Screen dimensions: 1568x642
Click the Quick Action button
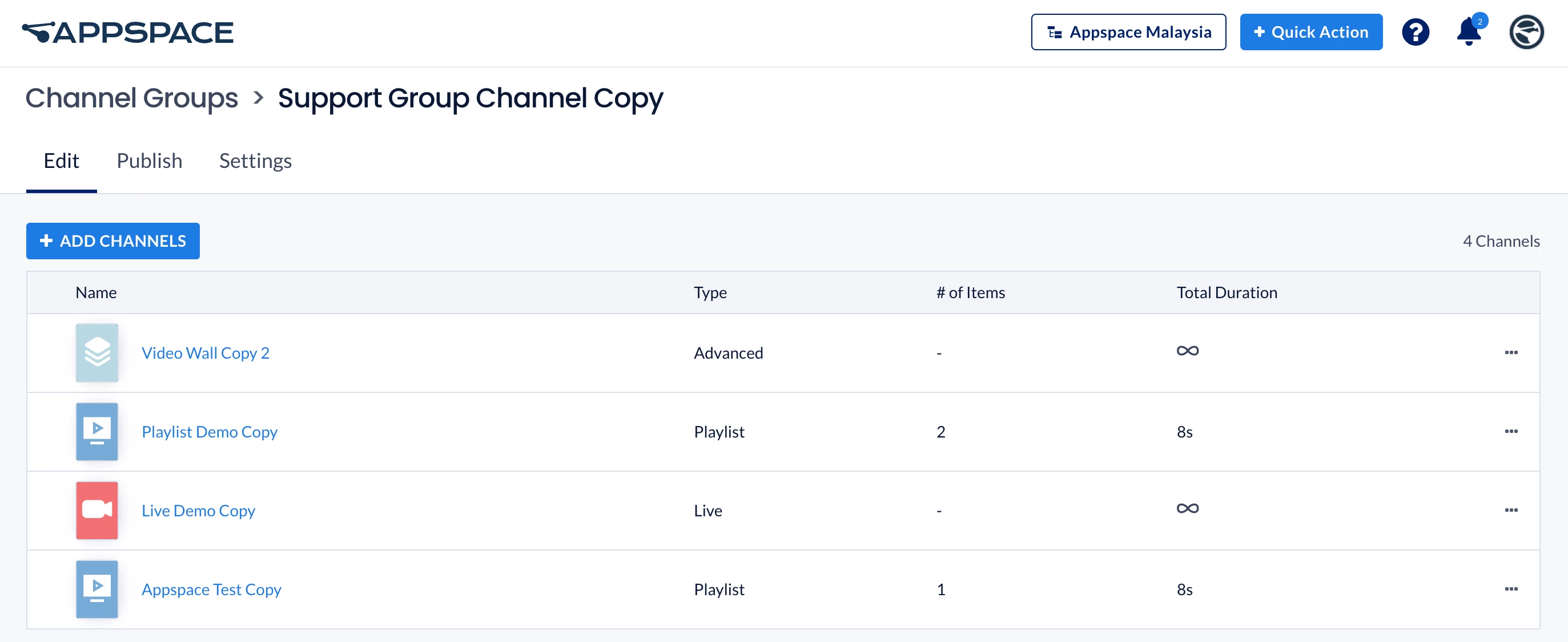[1310, 33]
